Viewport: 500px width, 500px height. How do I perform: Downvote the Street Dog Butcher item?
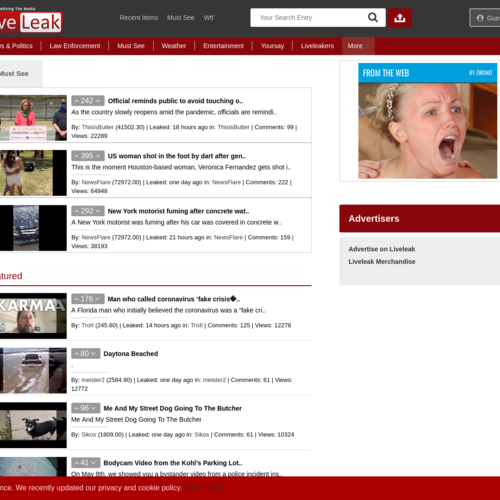(94, 408)
